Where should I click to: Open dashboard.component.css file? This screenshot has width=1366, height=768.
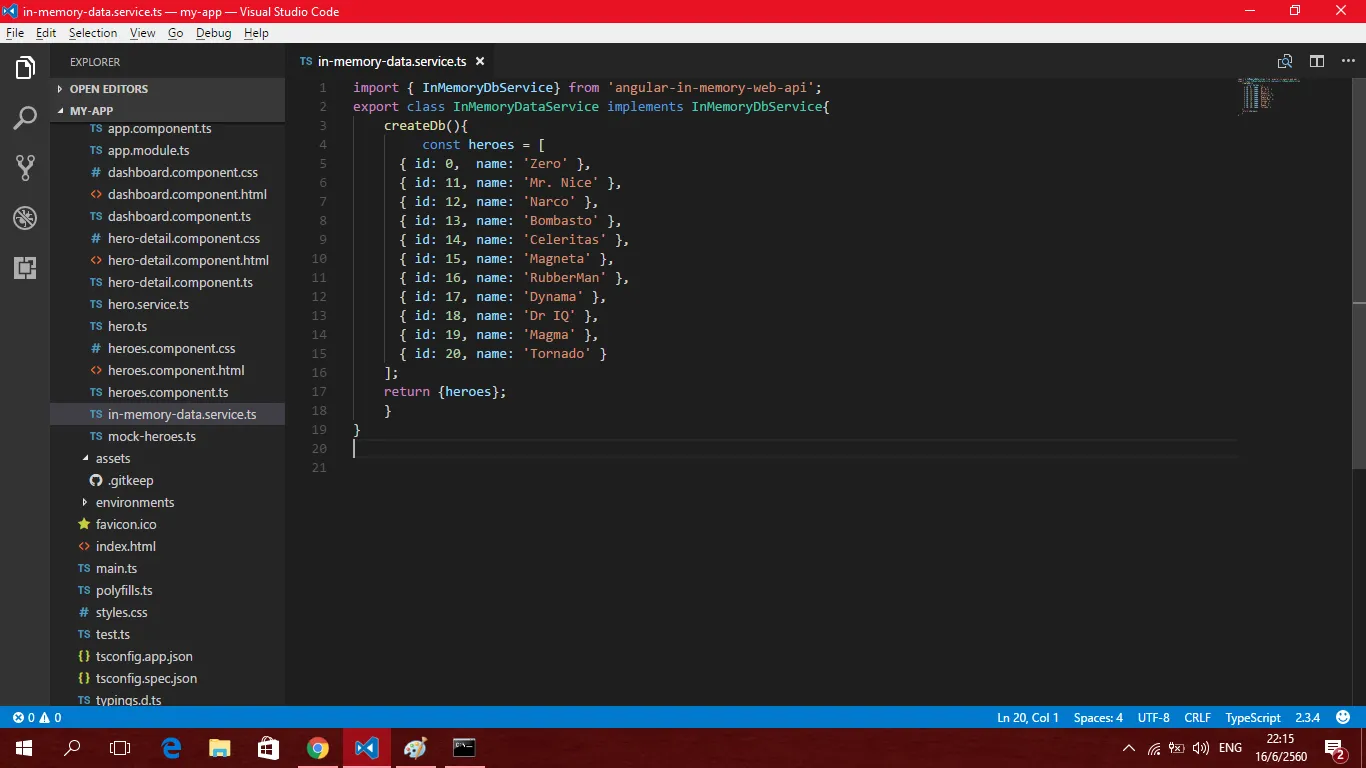click(x=183, y=173)
